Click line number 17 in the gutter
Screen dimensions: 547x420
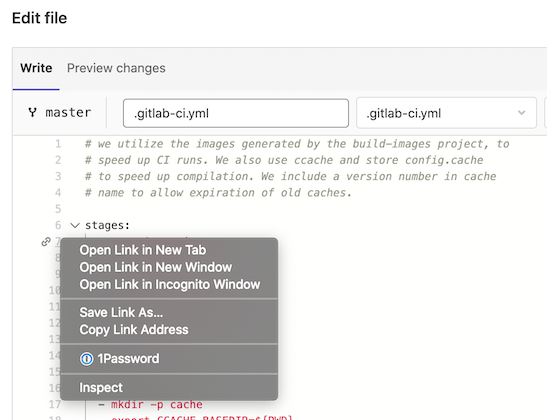pyautogui.click(x=55, y=404)
